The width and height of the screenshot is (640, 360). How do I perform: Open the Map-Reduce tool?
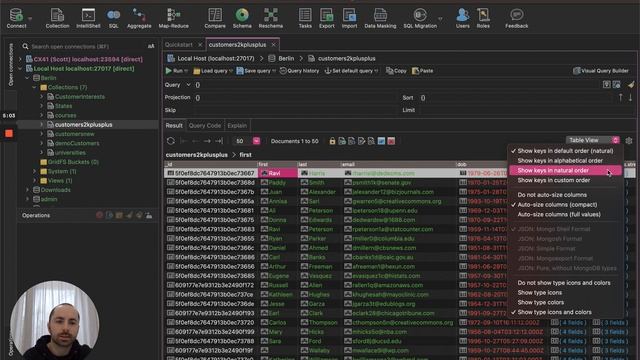(173, 18)
